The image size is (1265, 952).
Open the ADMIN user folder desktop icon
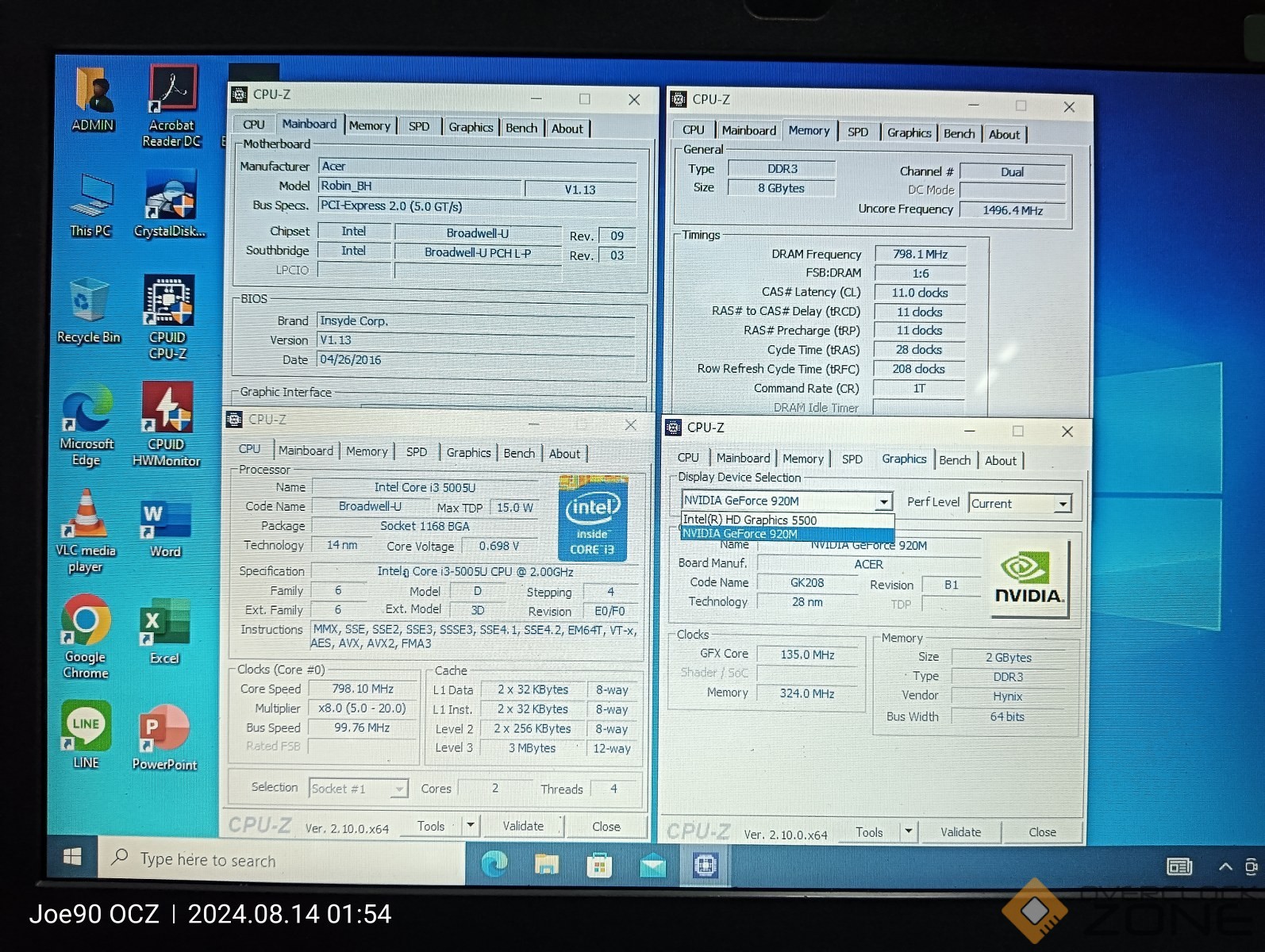coord(94,100)
